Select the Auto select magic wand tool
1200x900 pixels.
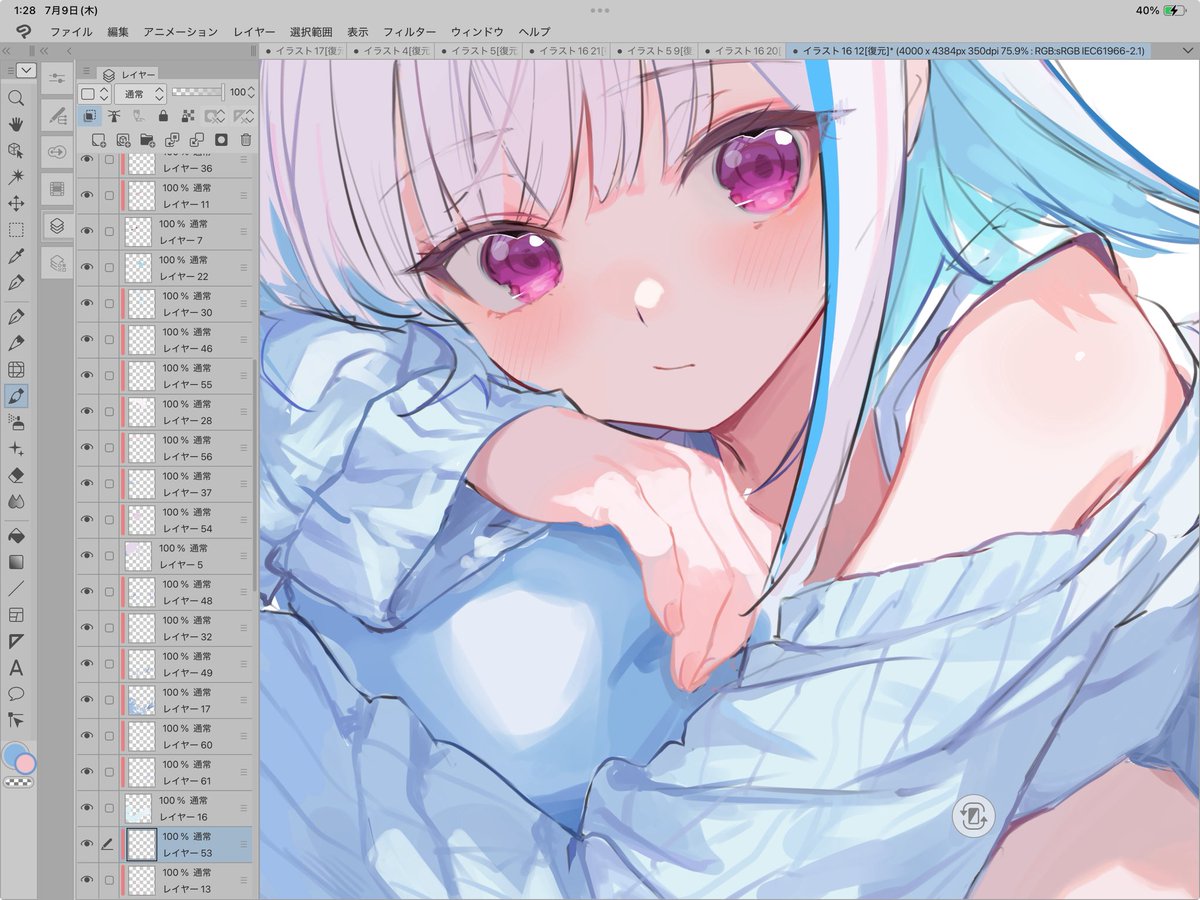16,176
